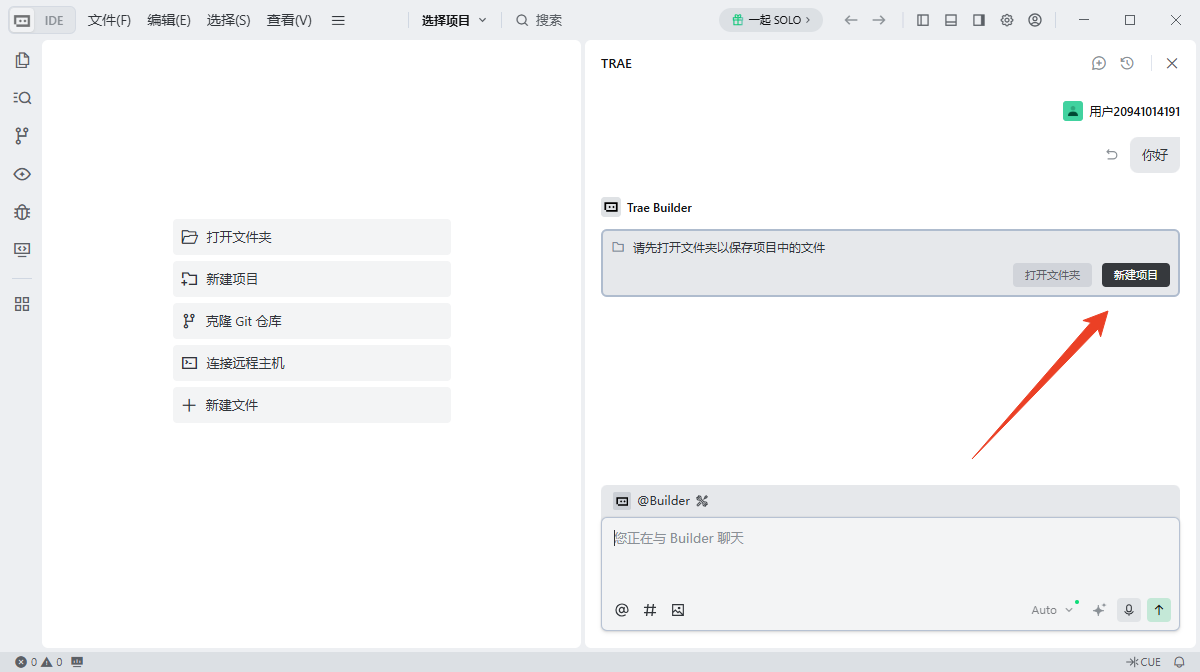Image resolution: width=1200 pixels, height=672 pixels.
Task: Activate voice input microphone
Action: click(x=1129, y=609)
